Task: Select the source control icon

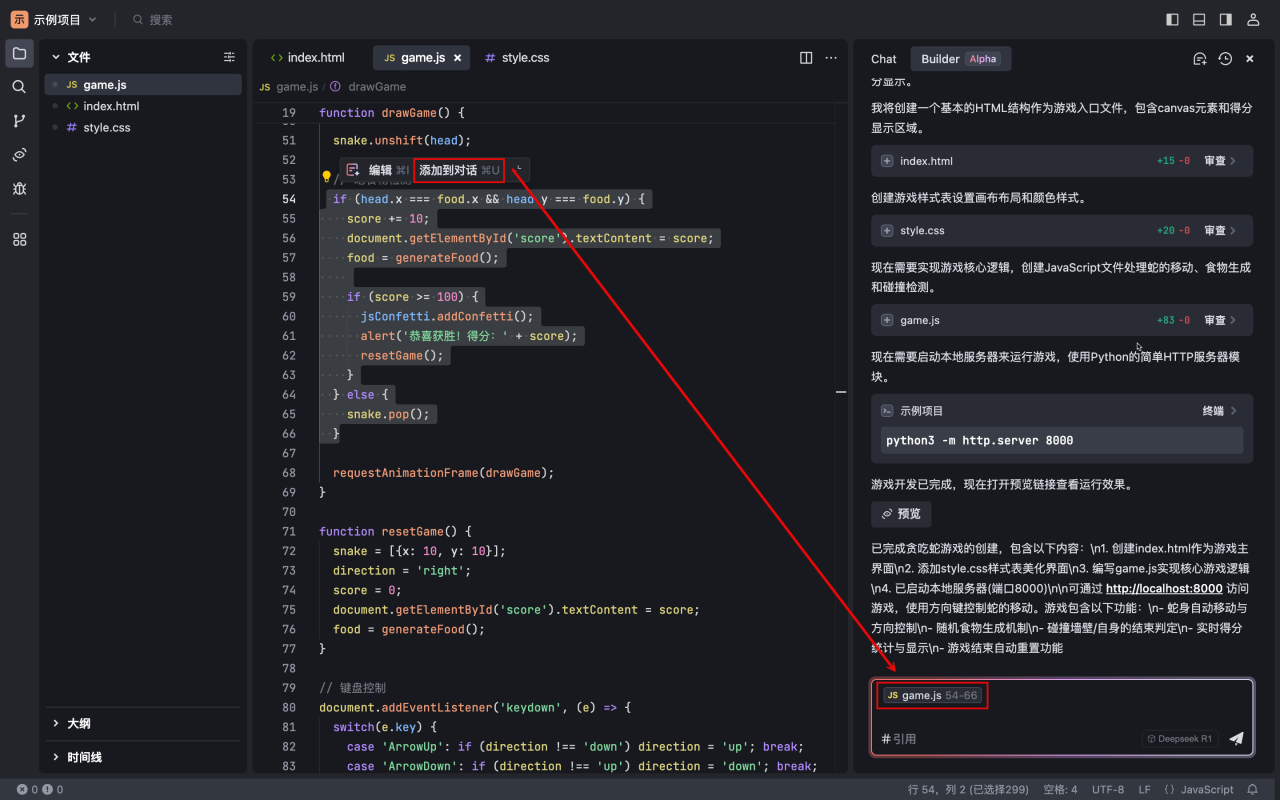Action: (19, 120)
